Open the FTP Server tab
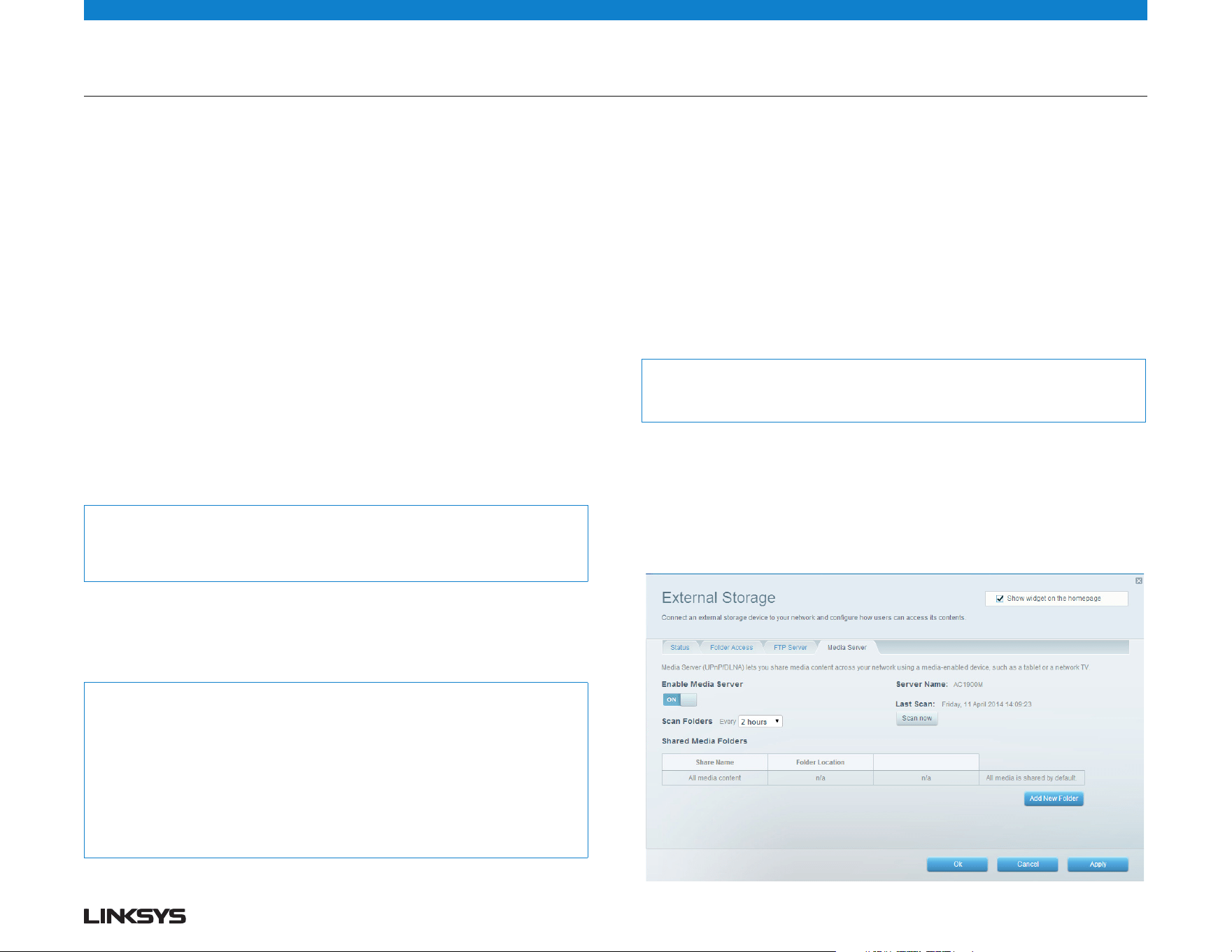 point(790,647)
